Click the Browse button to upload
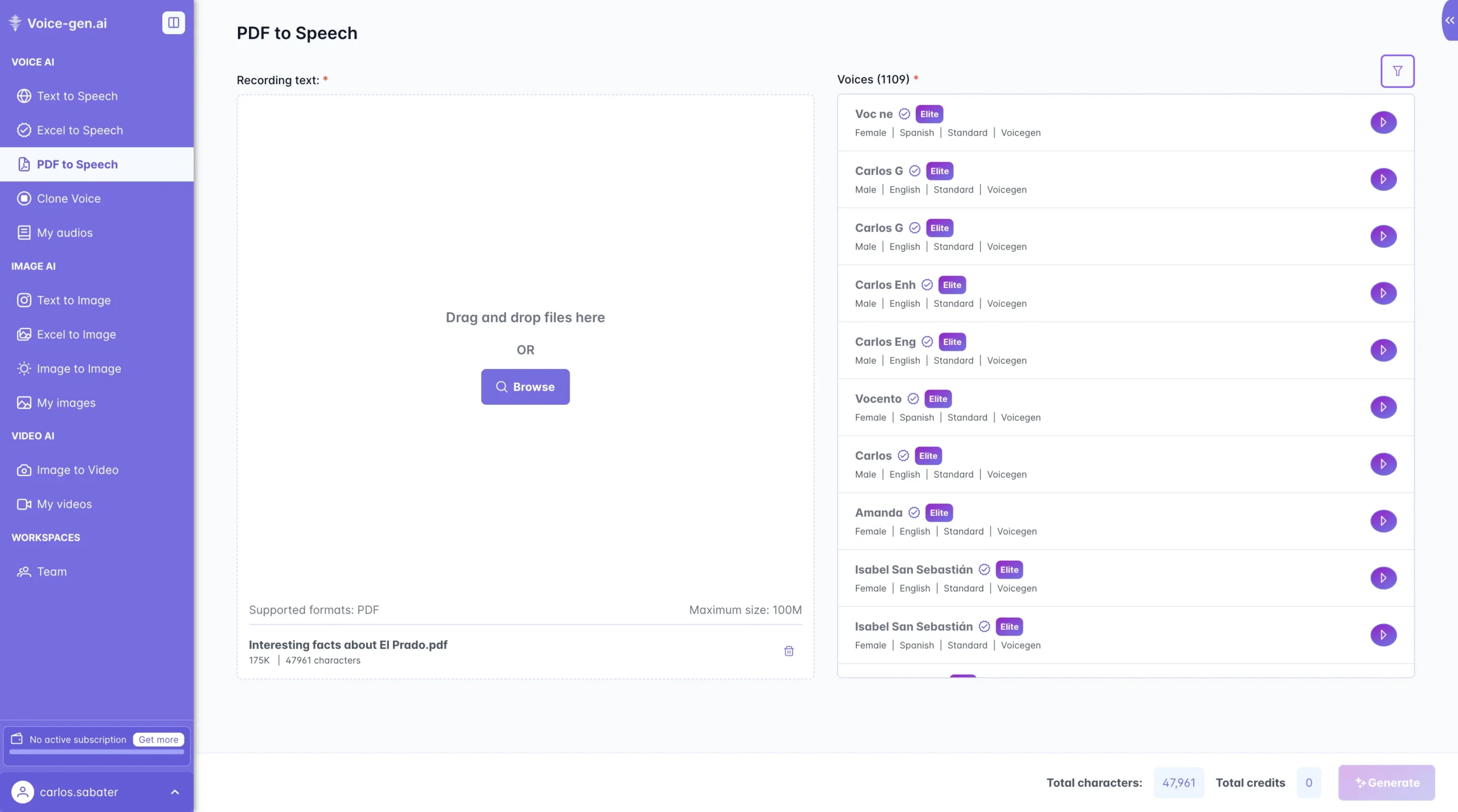Viewport: 1458px width, 812px height. pyautogui.click(x=525, y=386)
